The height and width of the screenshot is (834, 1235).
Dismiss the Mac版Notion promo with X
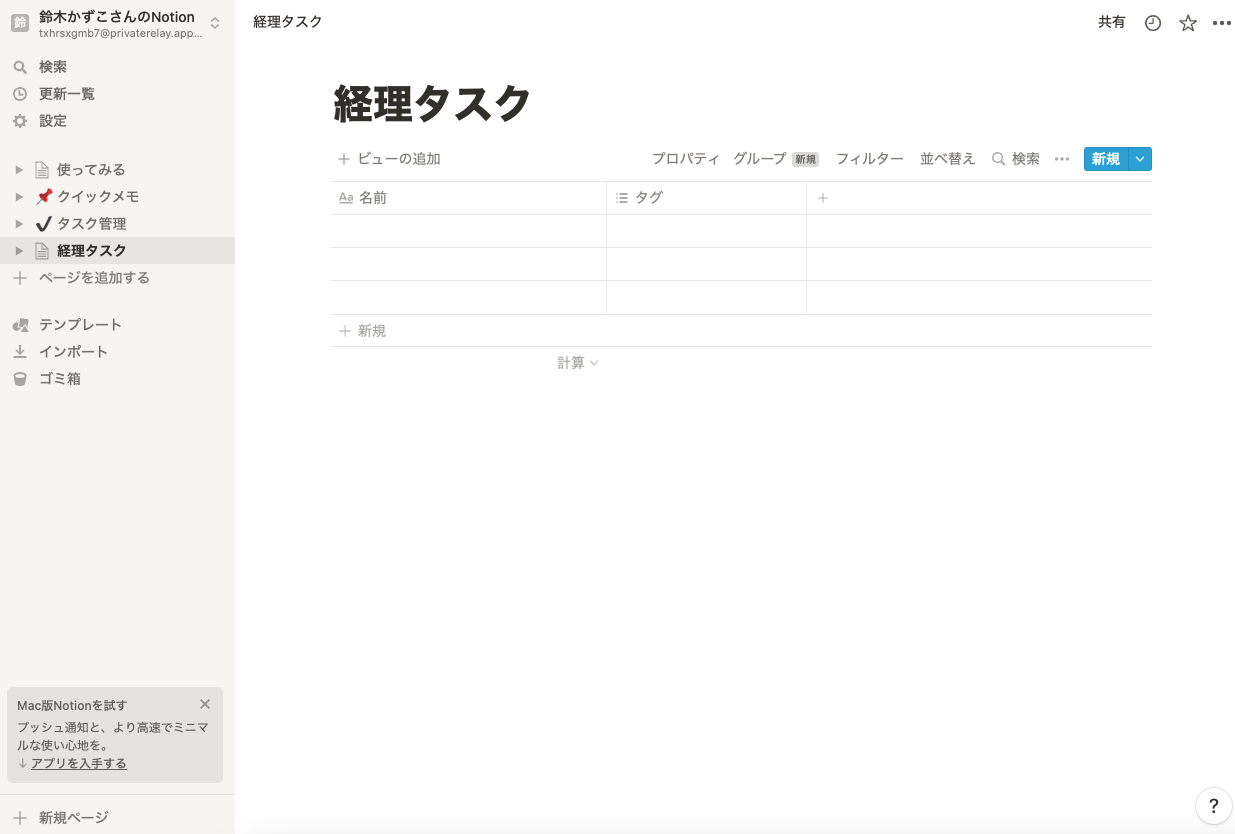(205, 704)
